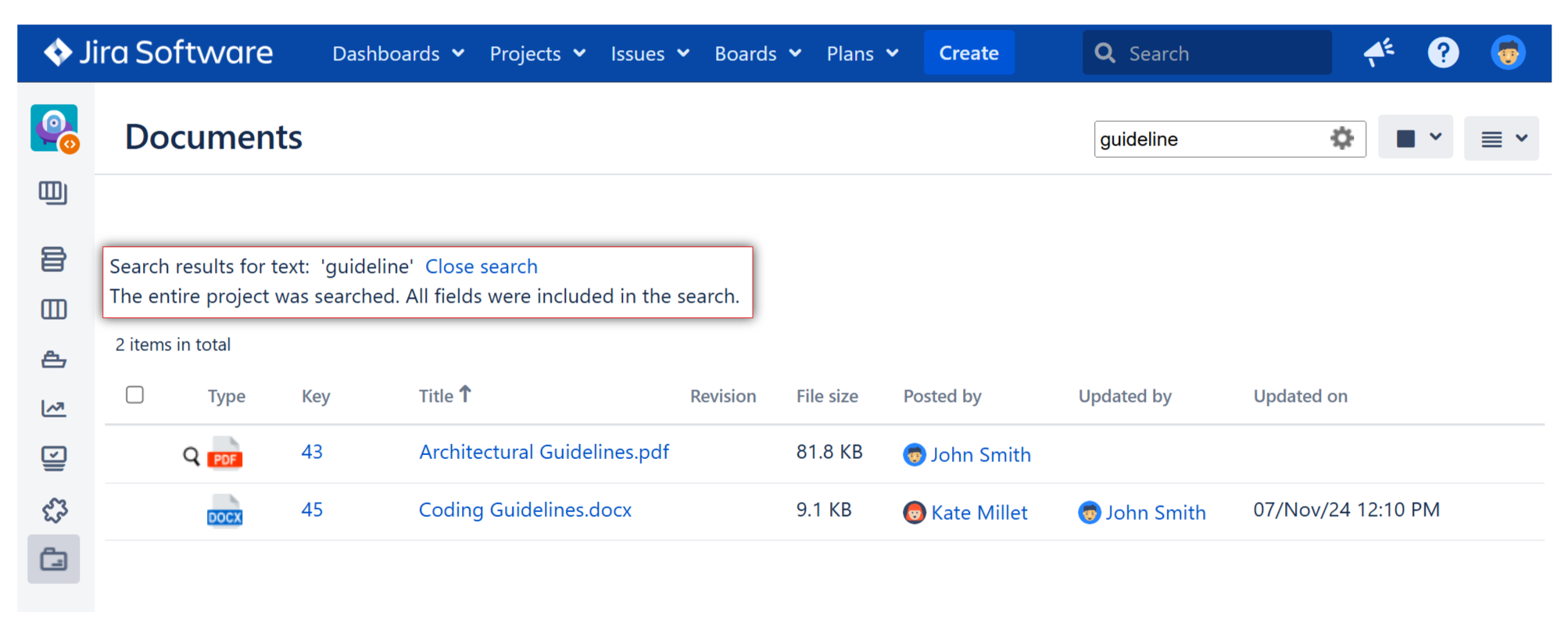Click the Jira Software logo
The image size is (1568, 638).
point(159,52)
